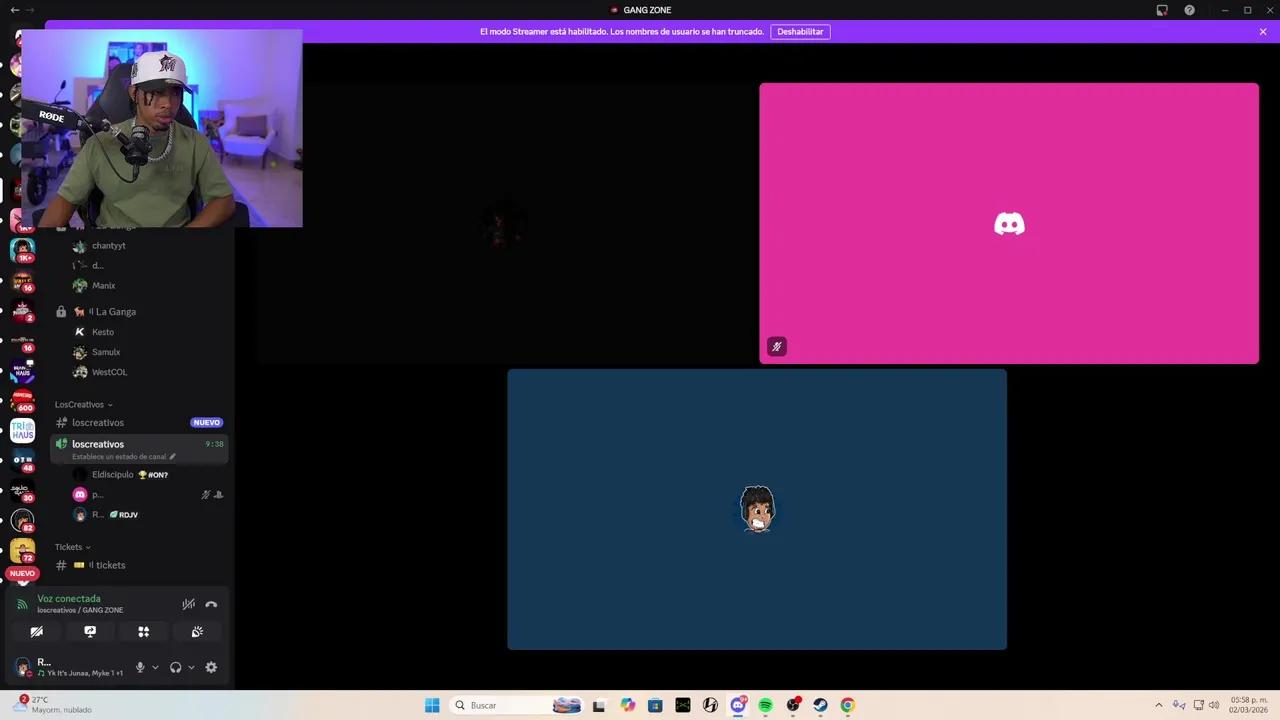Open the TRI HAUS server
The height and width of the screenshot is (720, 1280).
[22, 431]
